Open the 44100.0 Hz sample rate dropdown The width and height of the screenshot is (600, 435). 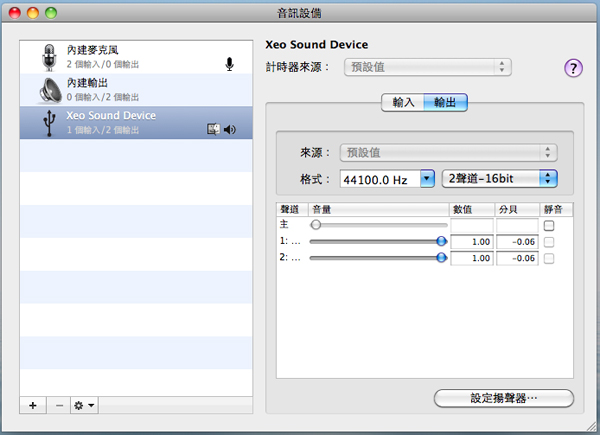pyautogui.click(x=427, y=179)
